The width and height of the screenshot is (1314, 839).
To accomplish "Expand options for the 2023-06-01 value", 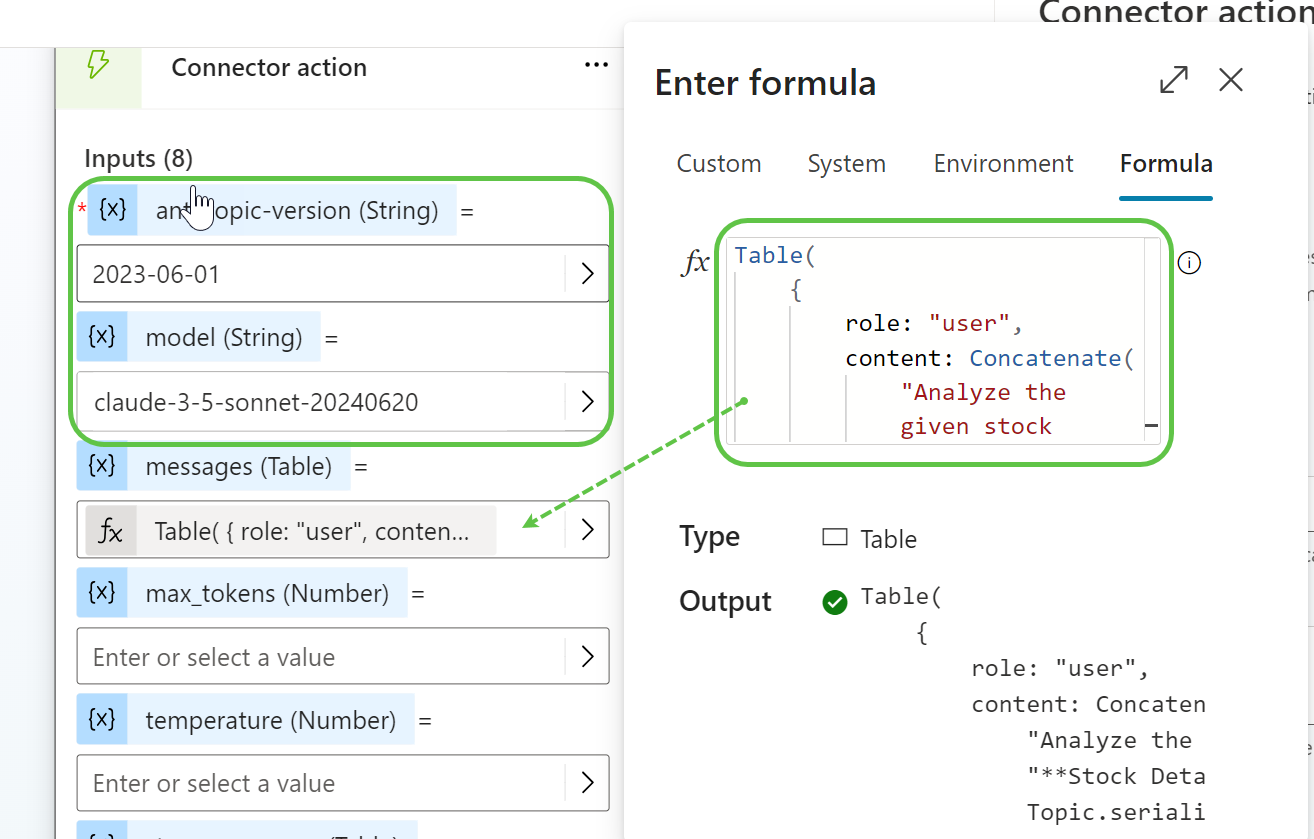I will point(587,274).
